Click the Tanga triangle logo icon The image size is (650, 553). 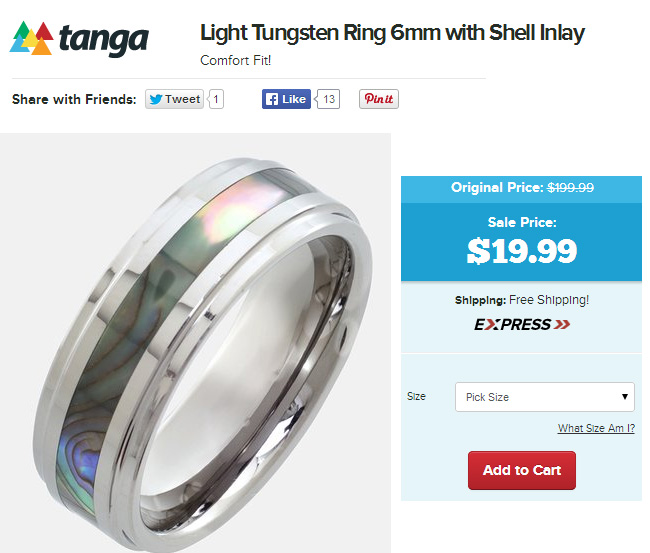coord(32,38)
